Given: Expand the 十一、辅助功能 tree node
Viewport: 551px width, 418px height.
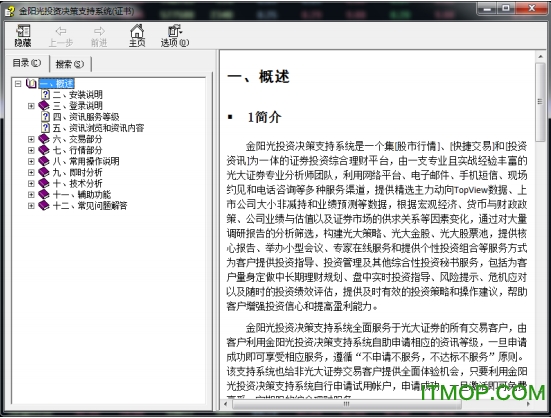Looking at the screenshot, I should click(x=31, y=194).
